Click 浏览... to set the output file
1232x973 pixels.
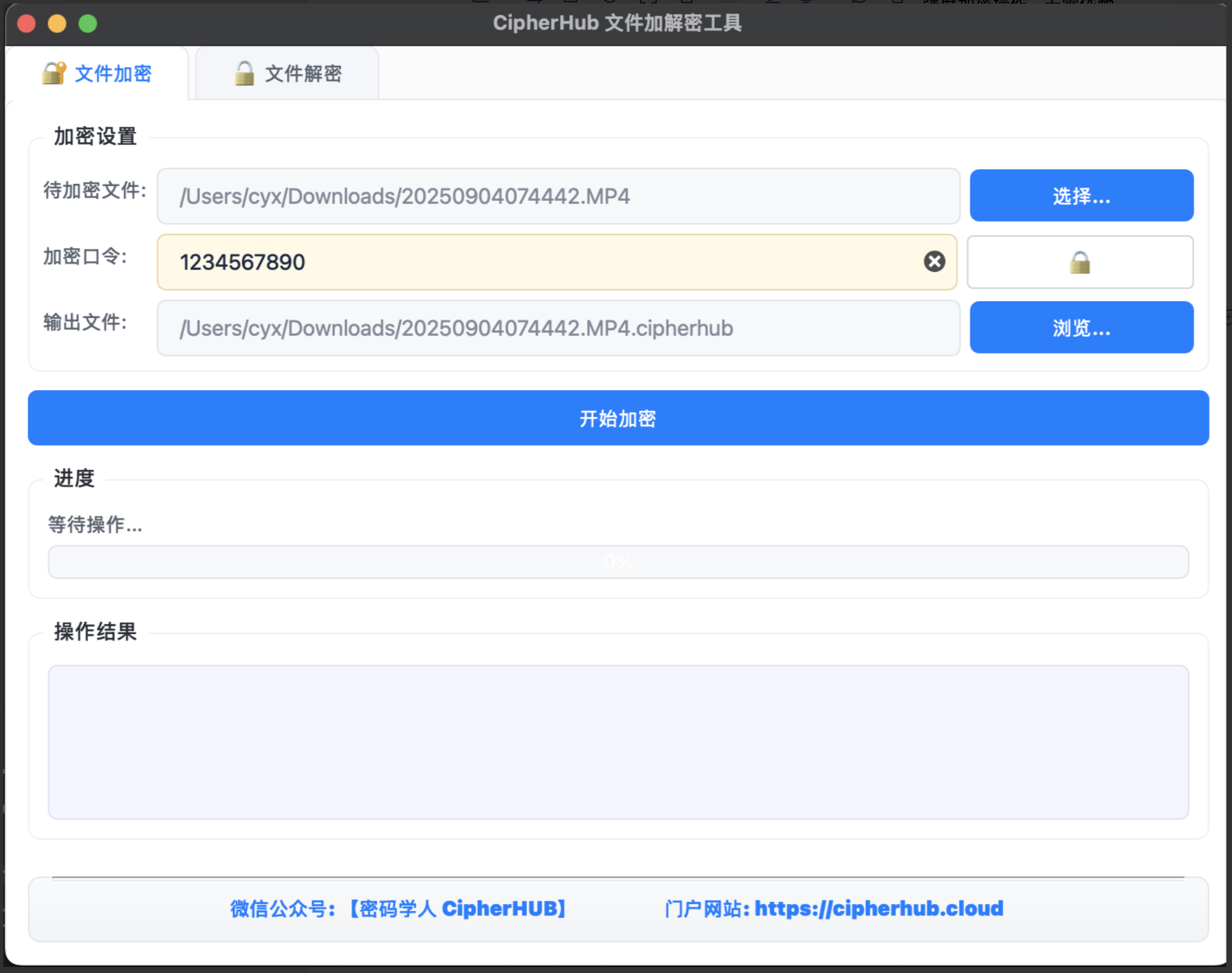[1081, 328]
